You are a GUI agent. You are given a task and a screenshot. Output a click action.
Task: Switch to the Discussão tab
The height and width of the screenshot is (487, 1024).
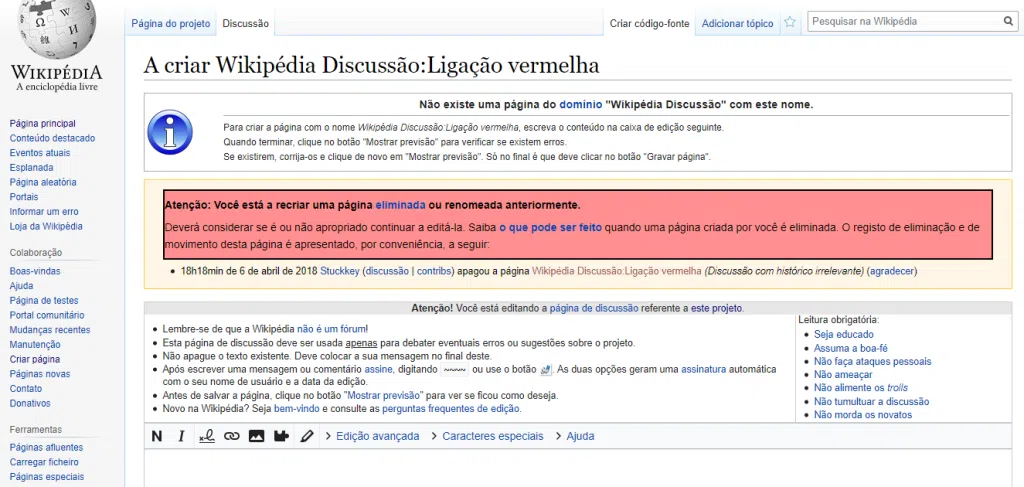[246, 24]
